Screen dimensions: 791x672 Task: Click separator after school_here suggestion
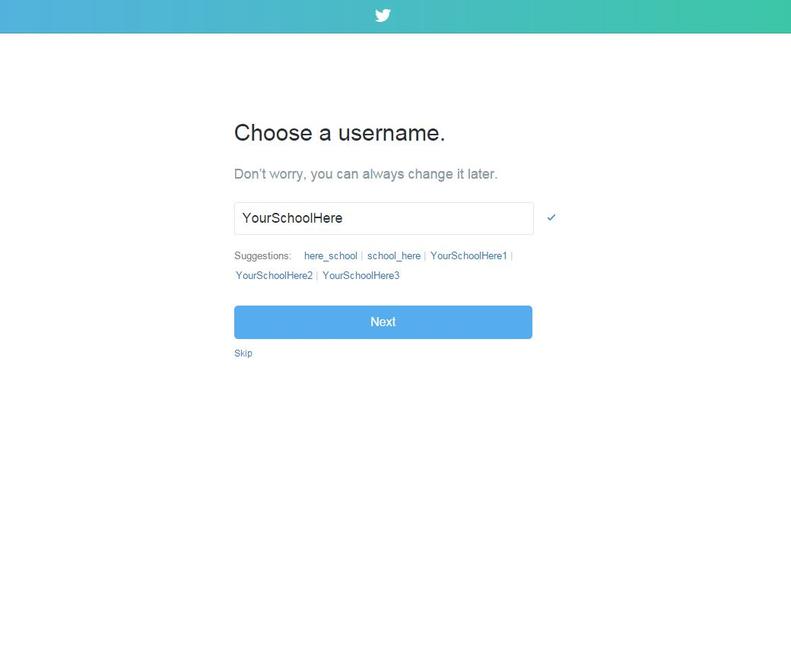pos(425,256)
